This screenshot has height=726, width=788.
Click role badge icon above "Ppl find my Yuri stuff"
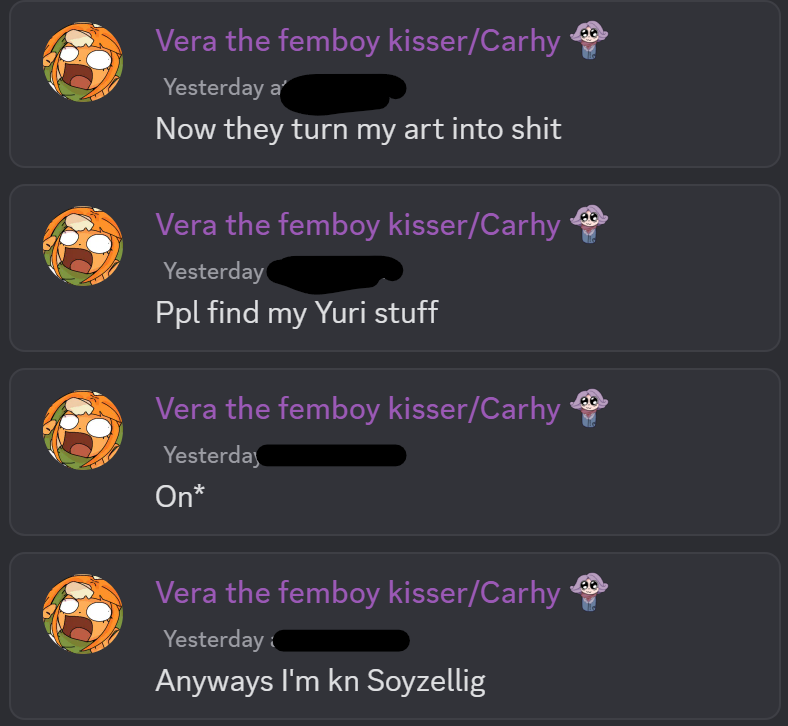coord(589,226)
